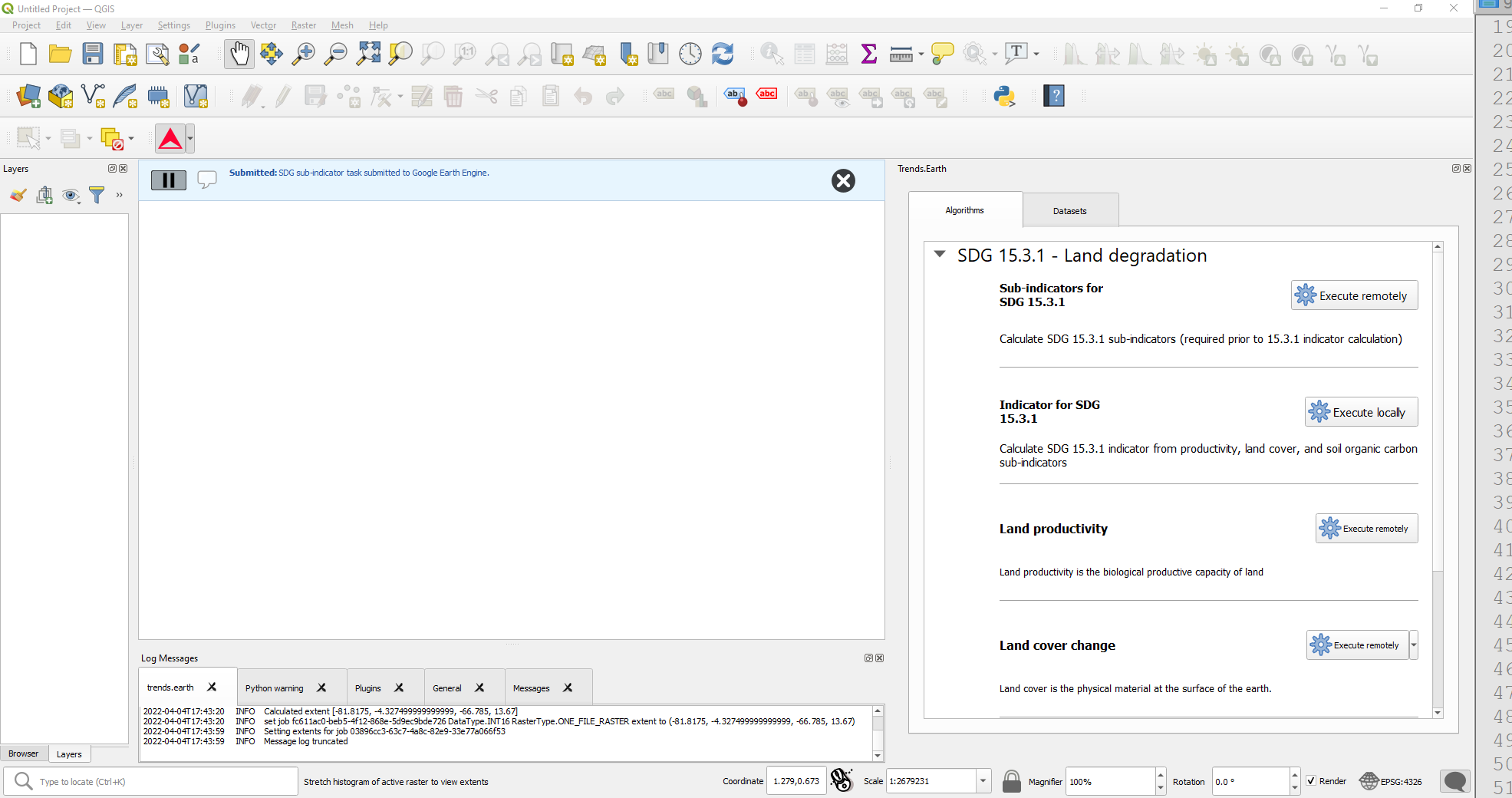The image size is (1512, 798).
Task: Click Filter Legend funnel icon in Layers
Action: [97, 196]
